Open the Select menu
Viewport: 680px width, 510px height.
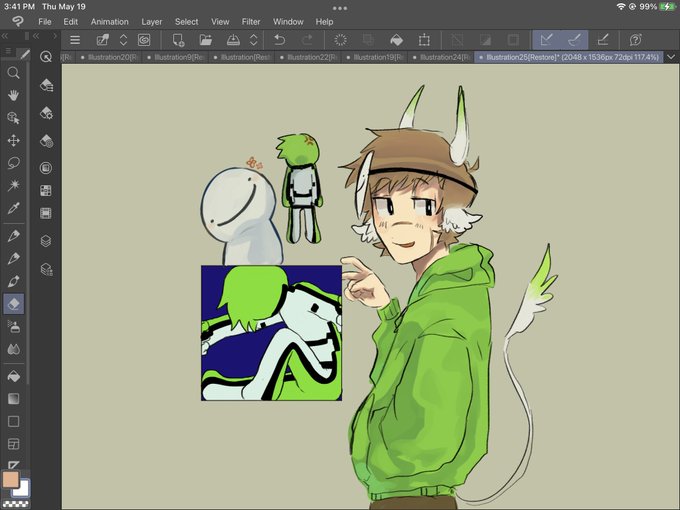186,22
